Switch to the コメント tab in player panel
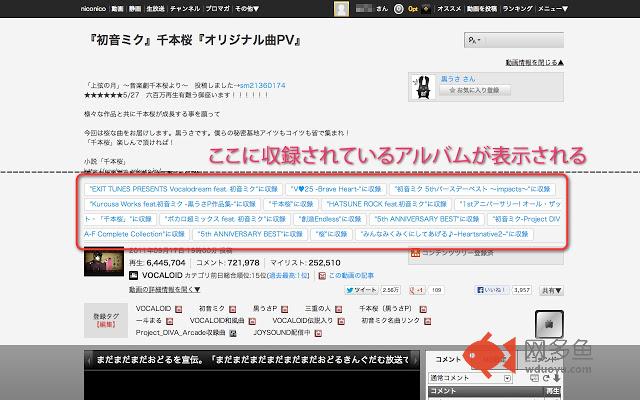The width and height of the screenshot is (640, 400). pyautogui.click(x=448, y=359)
